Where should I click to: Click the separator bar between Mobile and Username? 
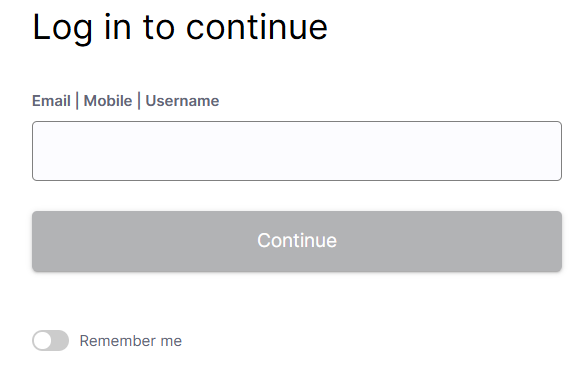[139, 101]
